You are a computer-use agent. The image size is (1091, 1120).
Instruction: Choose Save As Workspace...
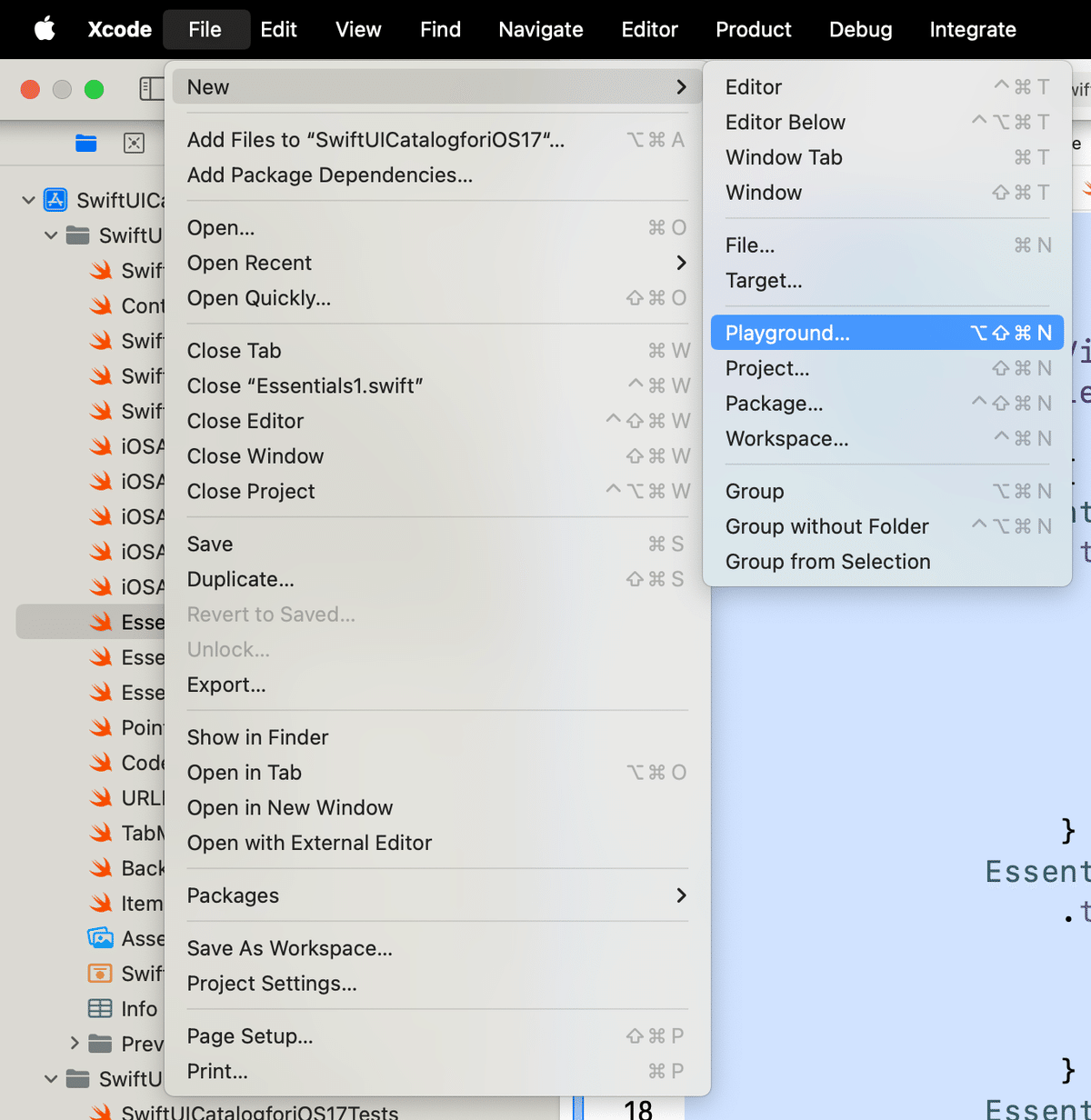[437, 948]
